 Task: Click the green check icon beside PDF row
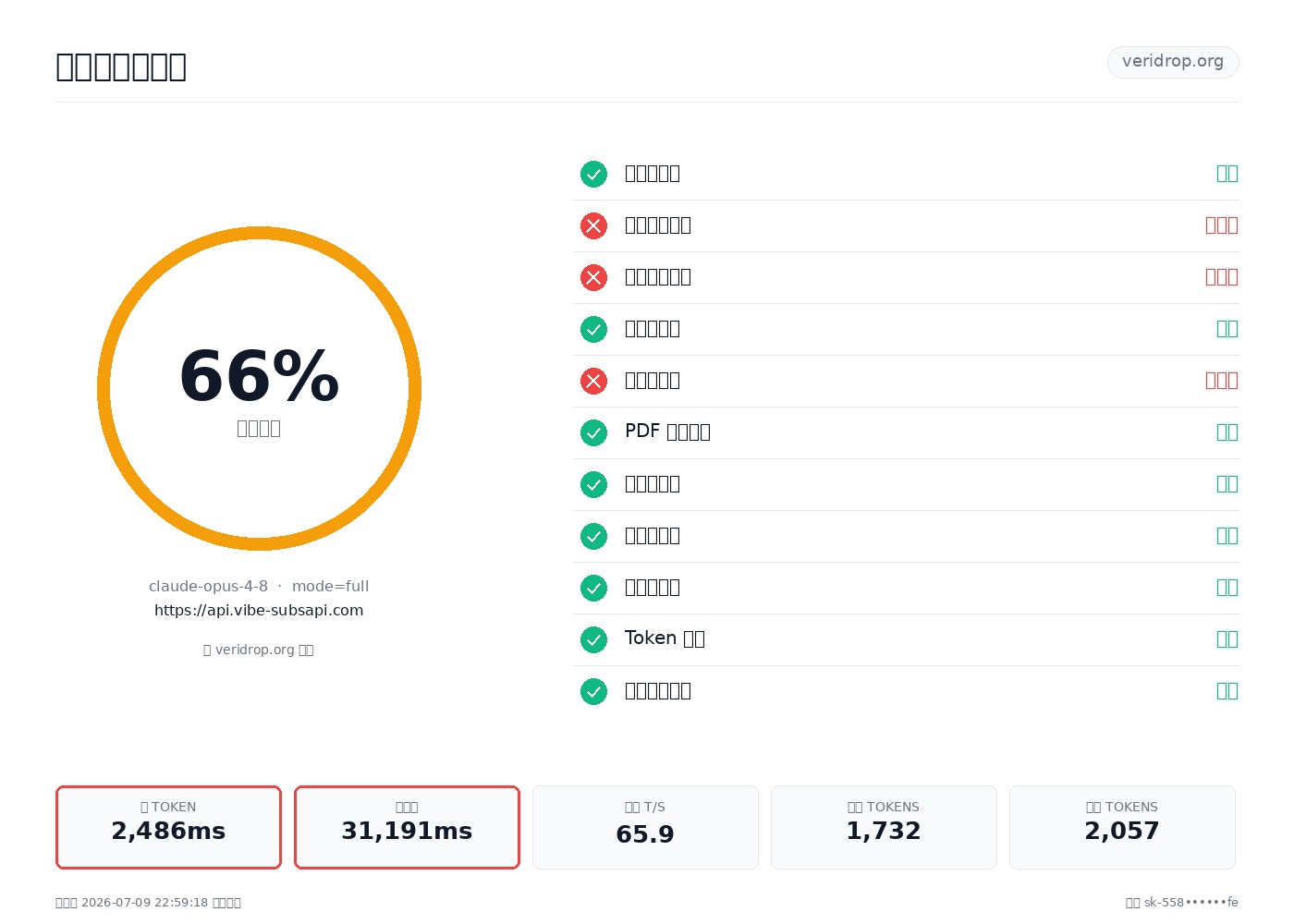tap(593, 432)
